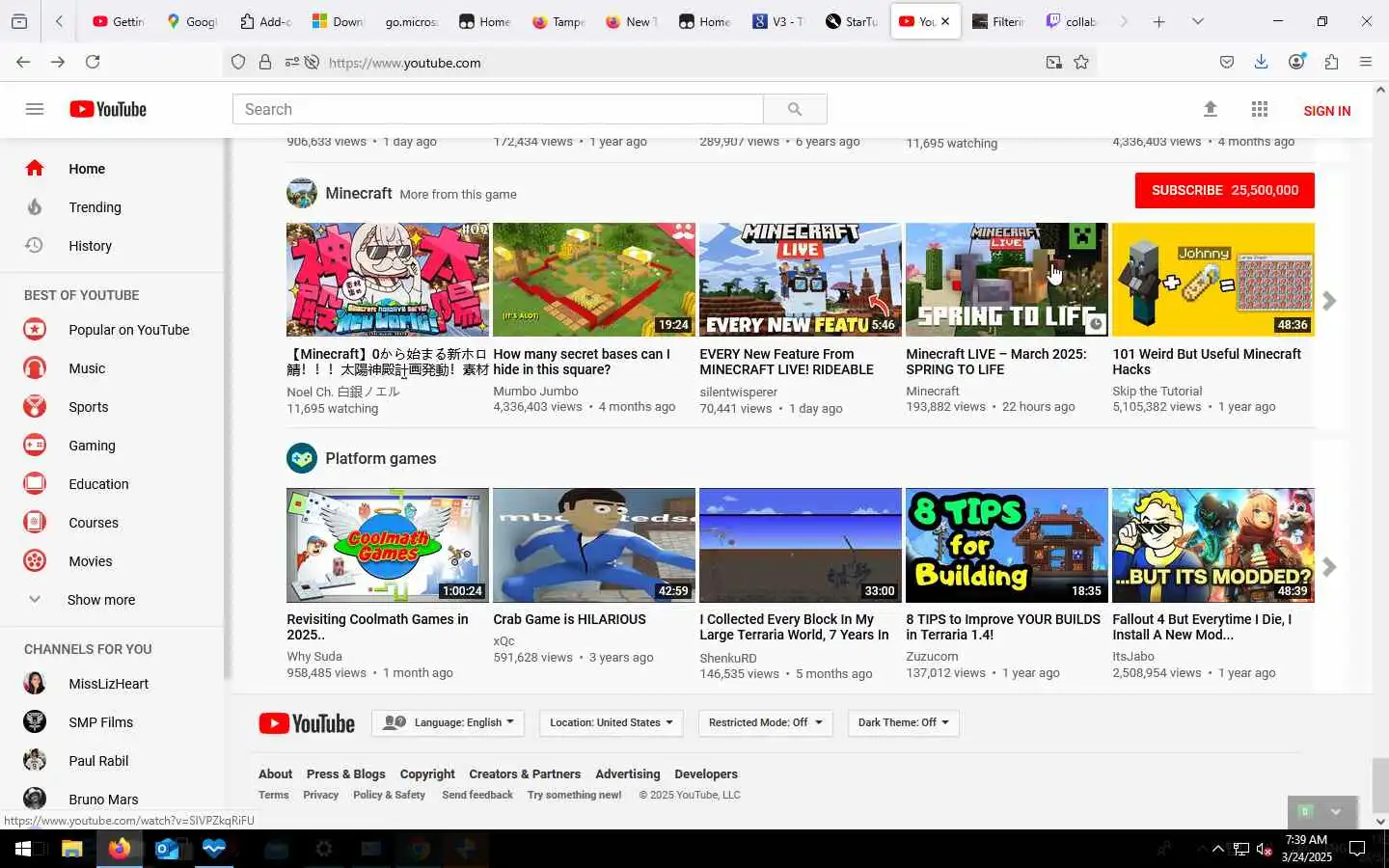Click the Music channel icon
This screenshot has height=868, width=1389.
tap(35, 368)
